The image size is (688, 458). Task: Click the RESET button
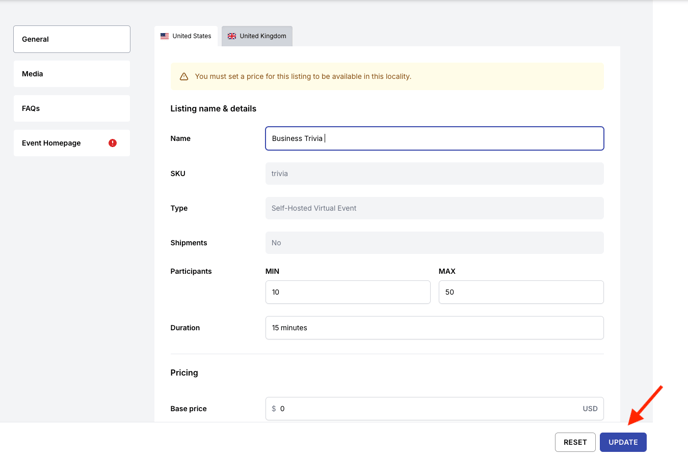coord(575,442)
